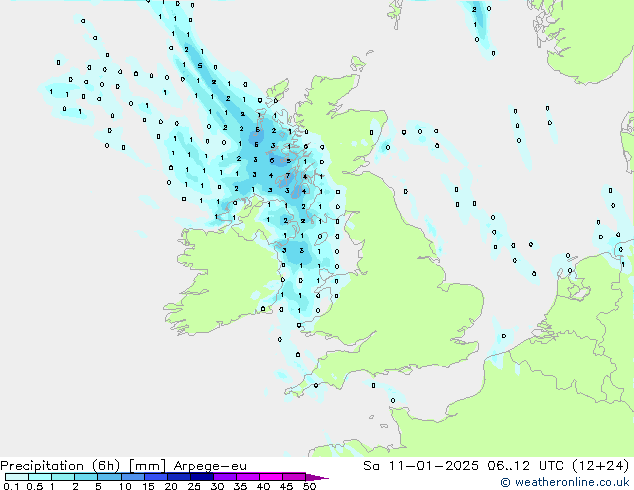Click the "[mm]" unit label
Image resolution: width=634 pixels, height=490 pixels.
click(x=148, y=466)
